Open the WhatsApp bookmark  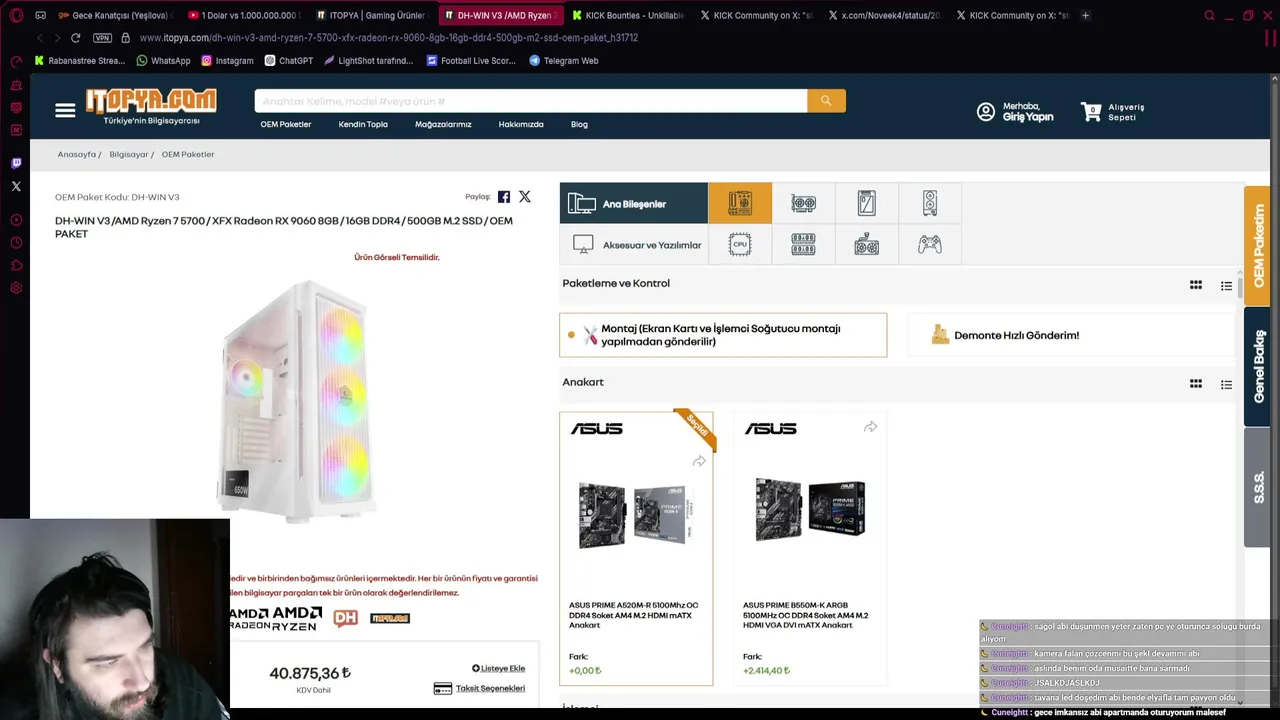[163, 60]
